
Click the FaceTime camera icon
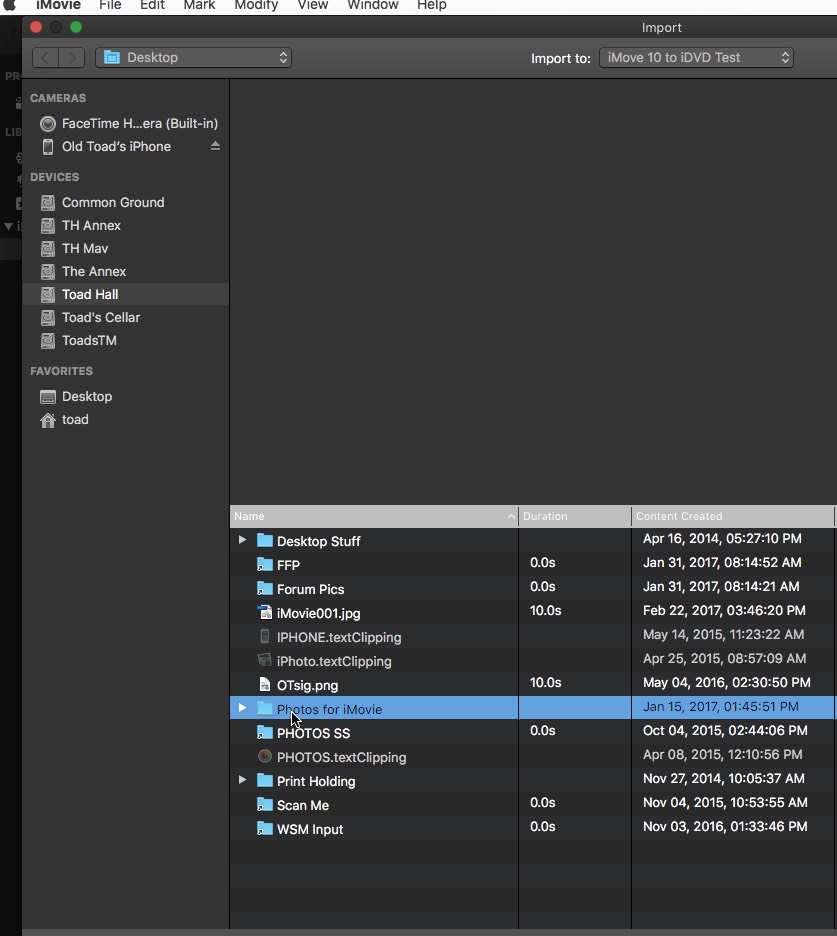tap(48, 124)
